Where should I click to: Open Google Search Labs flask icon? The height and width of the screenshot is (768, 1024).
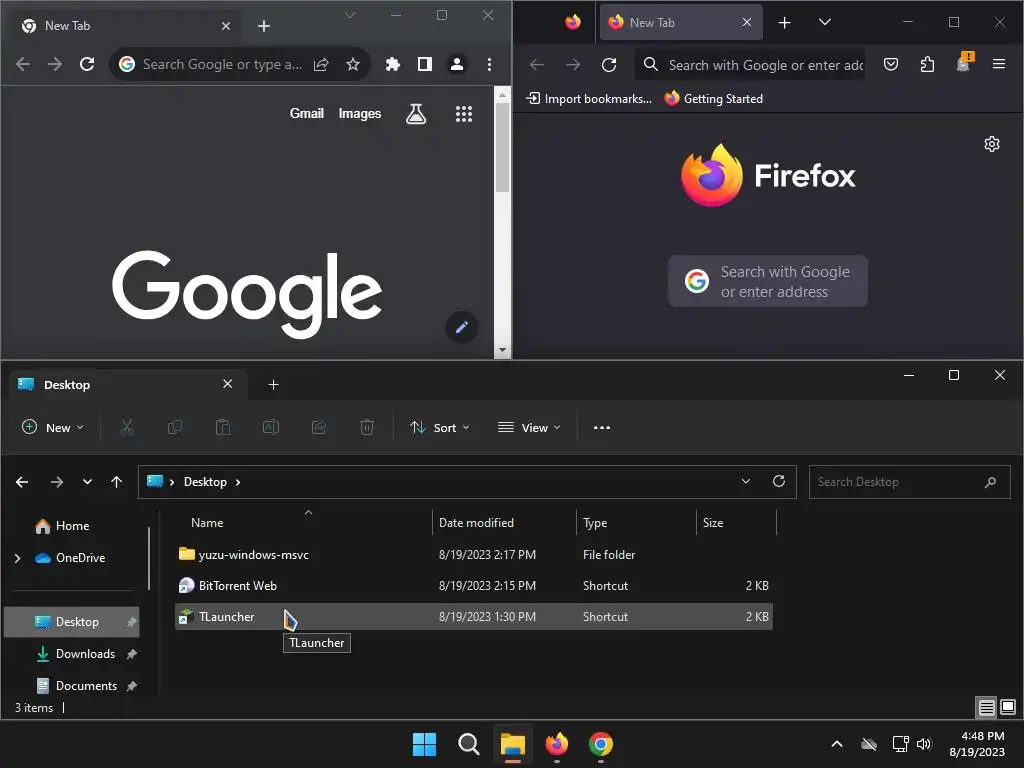(x=416, y=114)
